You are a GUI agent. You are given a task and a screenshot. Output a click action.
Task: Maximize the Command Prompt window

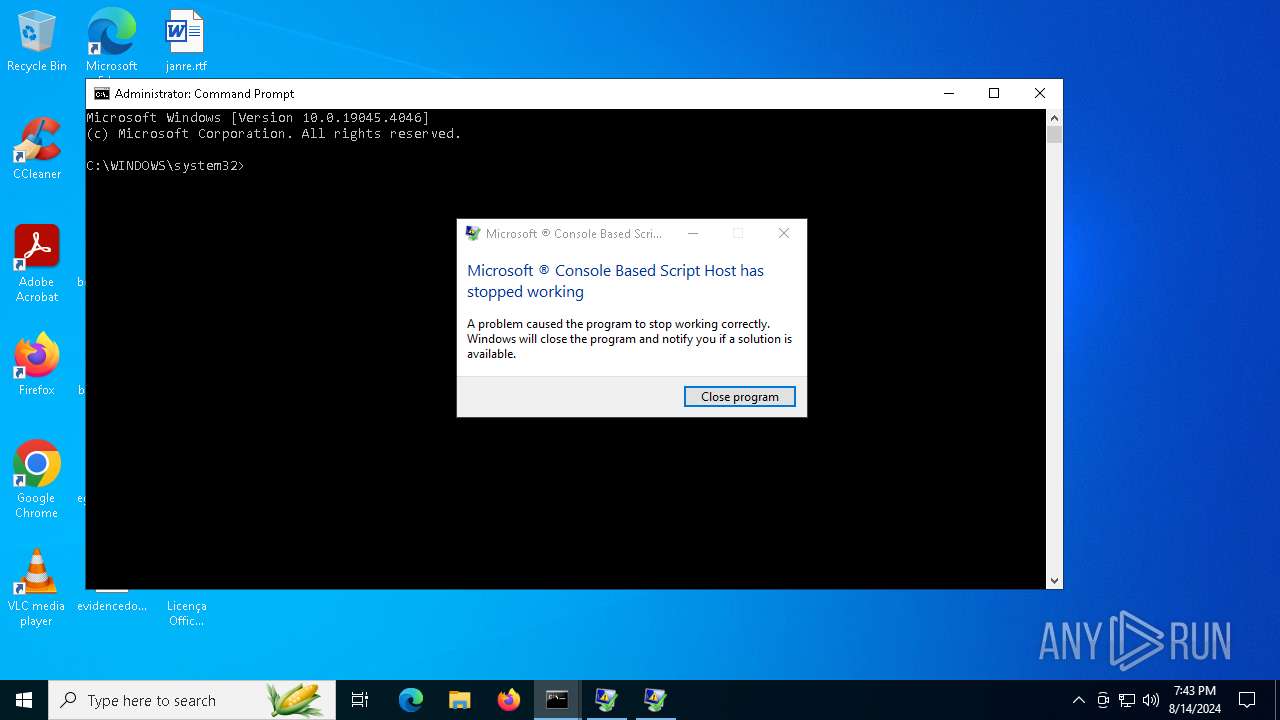pos(994,94)
